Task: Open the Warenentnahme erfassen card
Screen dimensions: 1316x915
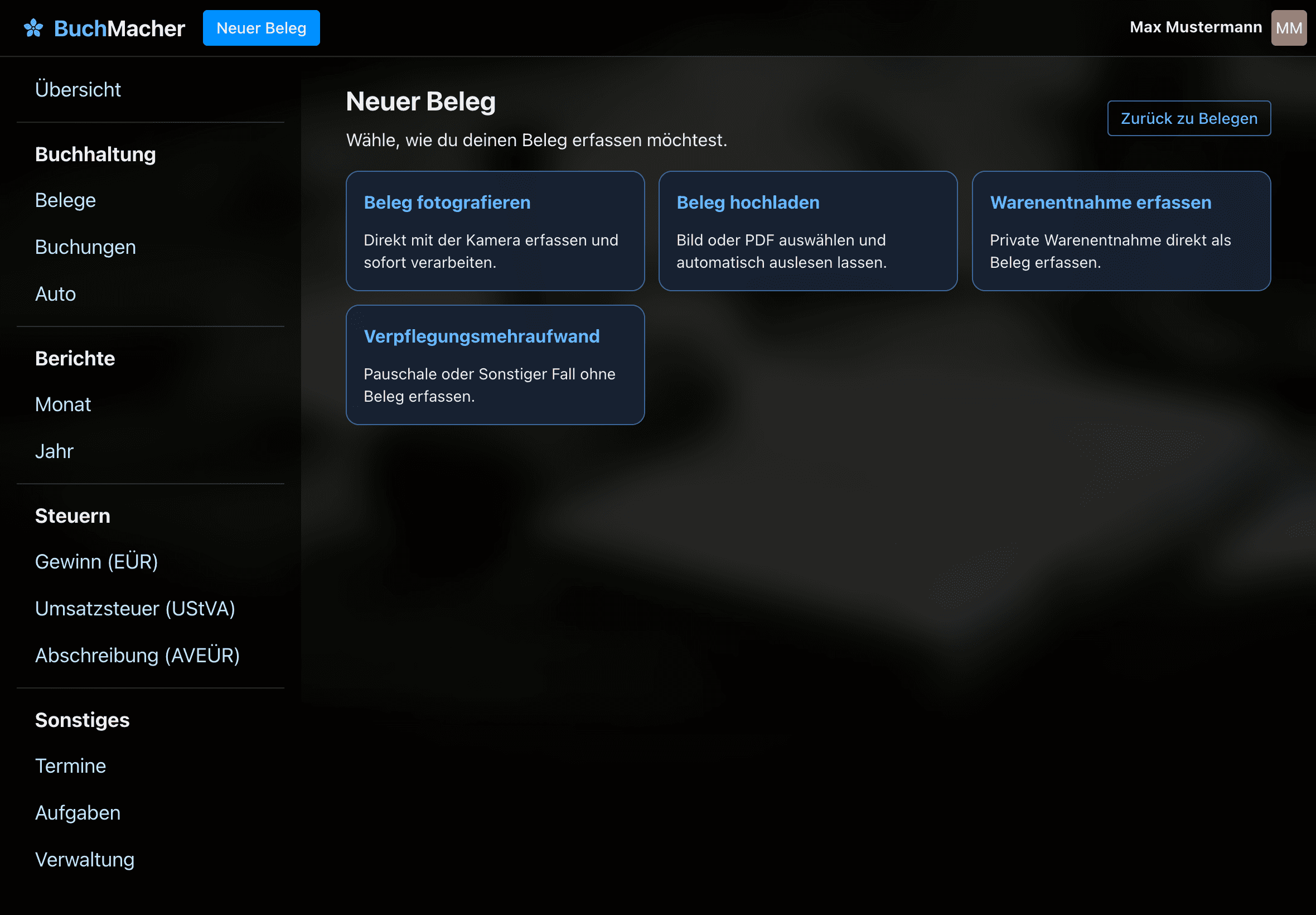Action: (x=1121, y=231)
